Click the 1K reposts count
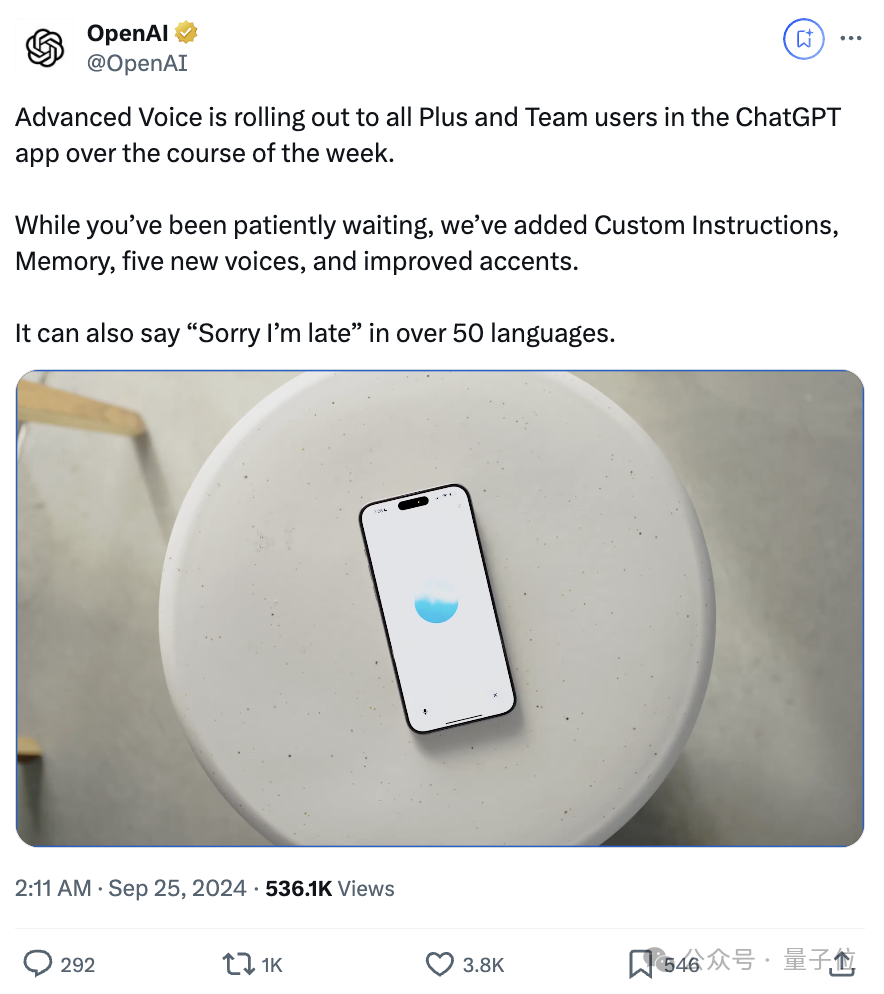884x994 pixels. pos(272,965)
